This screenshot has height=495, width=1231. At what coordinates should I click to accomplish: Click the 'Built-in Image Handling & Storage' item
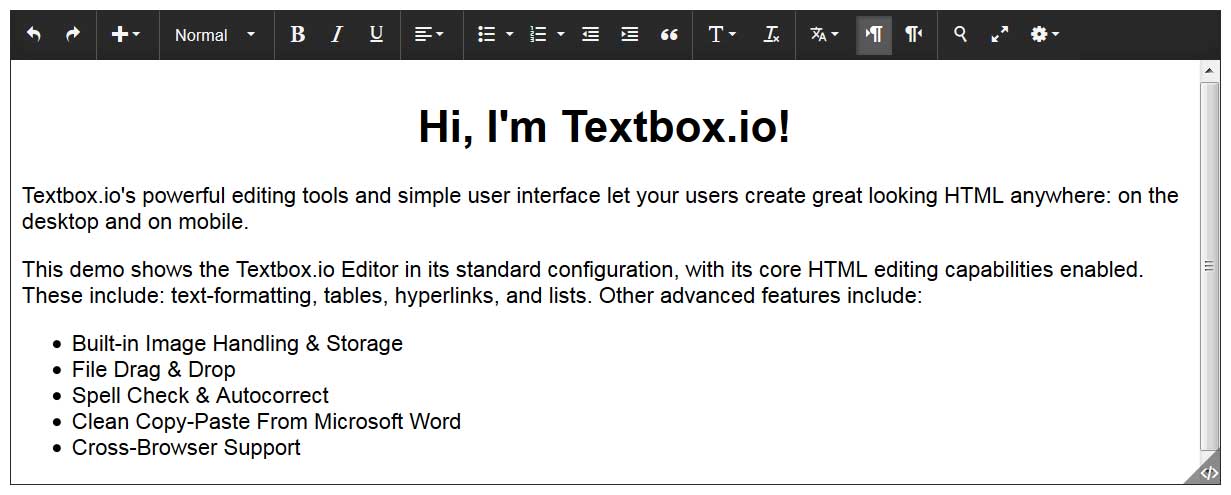pyautogui.click(x=237, y=343)
